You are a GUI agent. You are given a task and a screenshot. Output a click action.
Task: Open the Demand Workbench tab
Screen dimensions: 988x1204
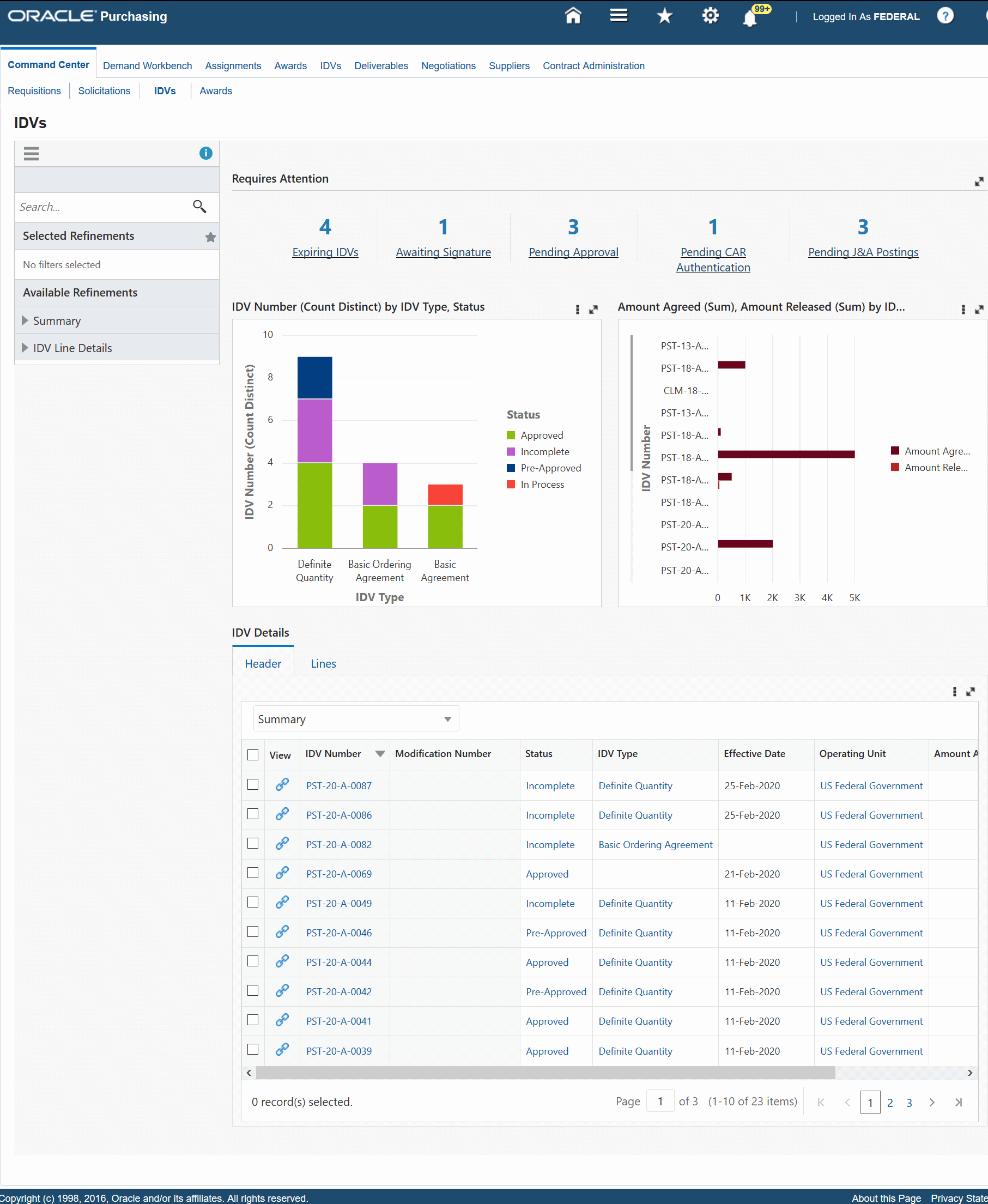pyautogui.click(x=147, y=66)
